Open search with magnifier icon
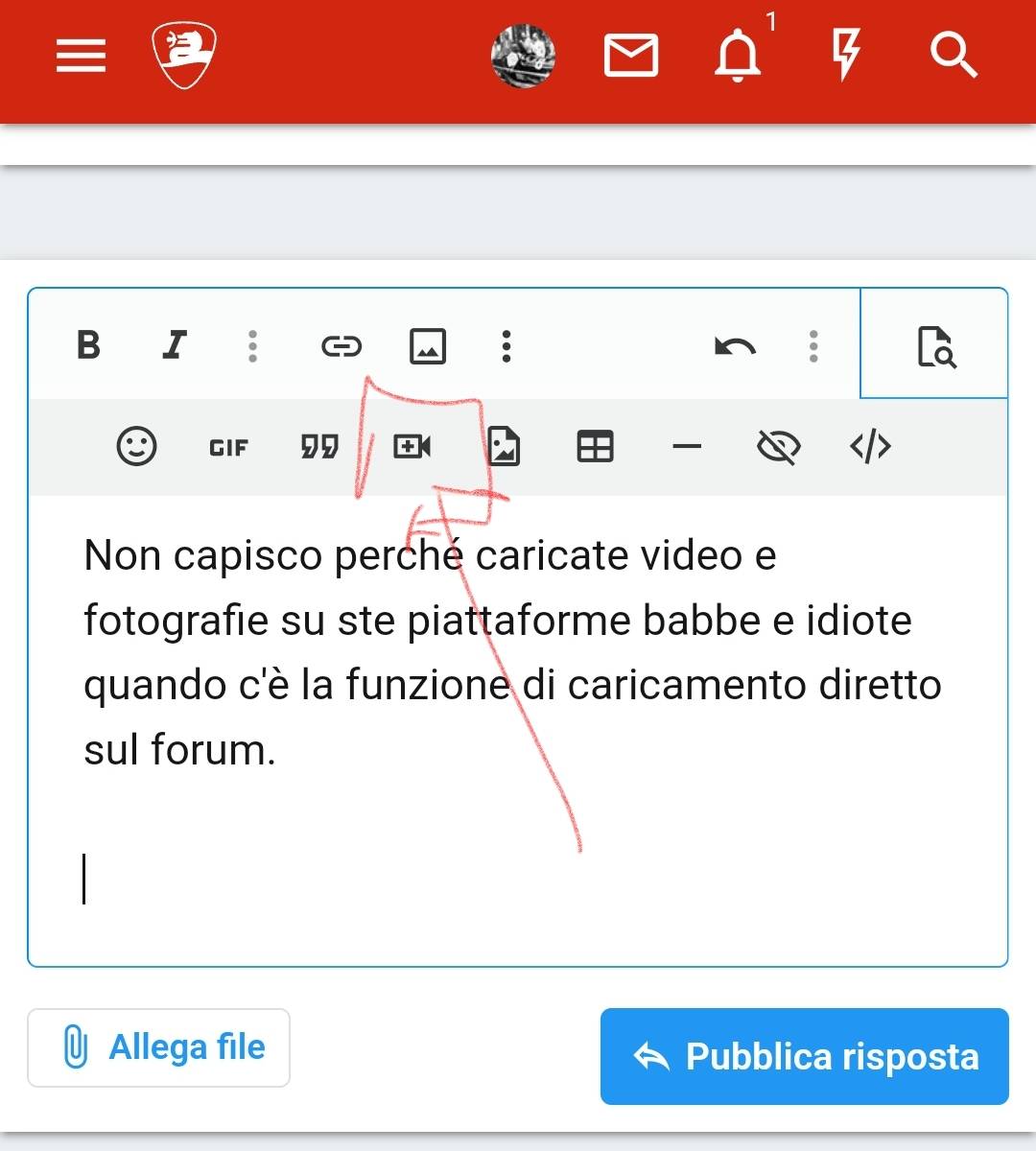This screenshot has height=1151, width=1036. (x=953, y=56)
